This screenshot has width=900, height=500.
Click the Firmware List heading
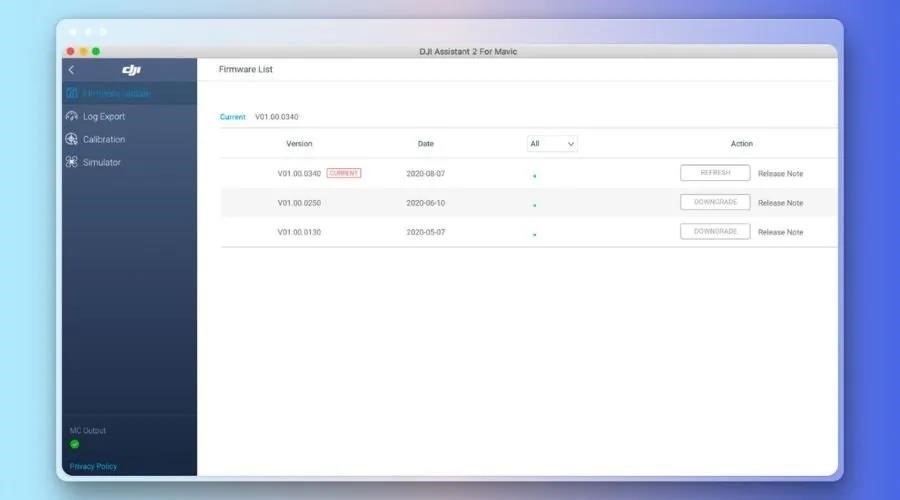(246, 69)
